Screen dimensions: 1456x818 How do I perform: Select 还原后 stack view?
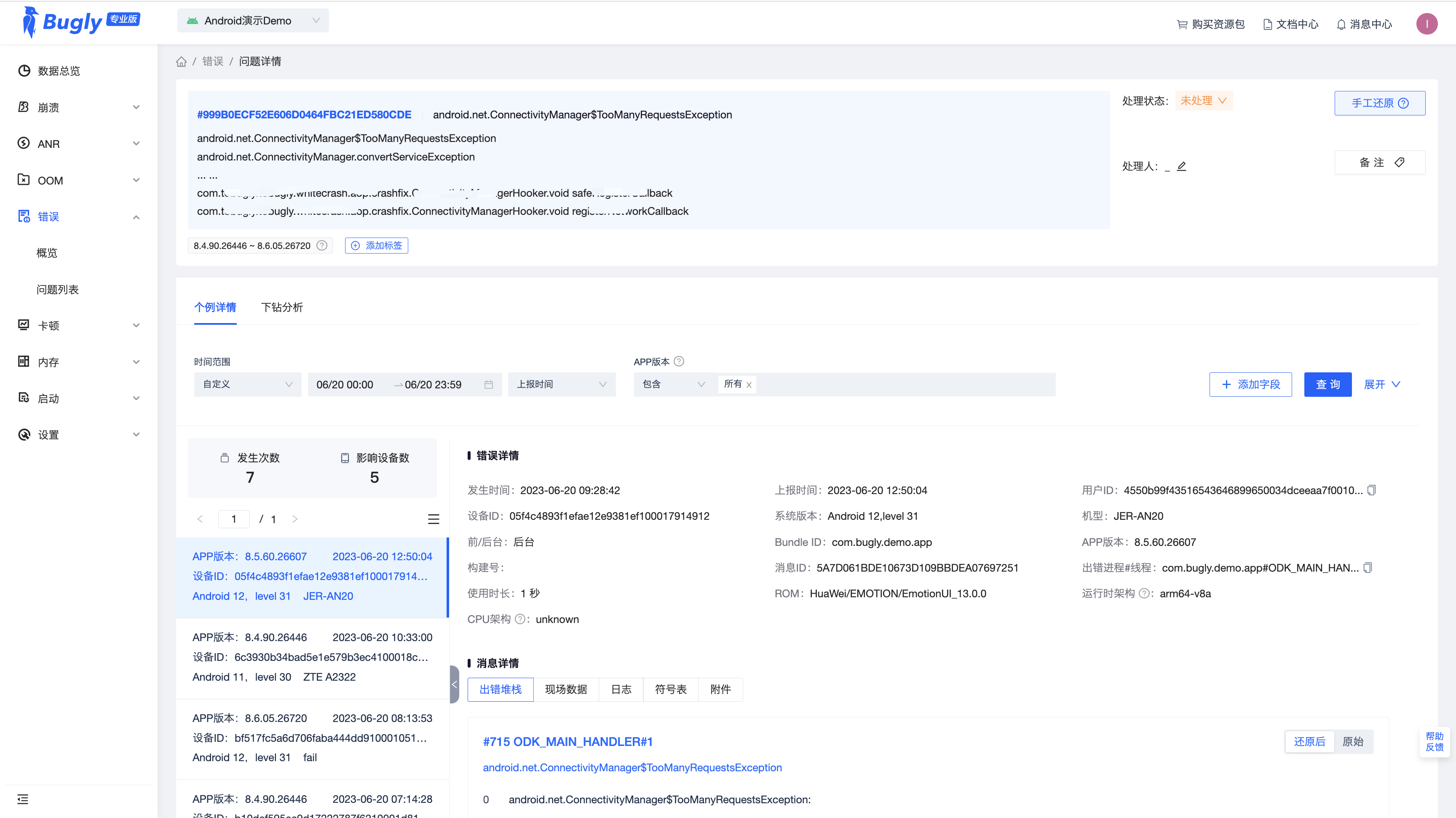[x=1310, y=742]
